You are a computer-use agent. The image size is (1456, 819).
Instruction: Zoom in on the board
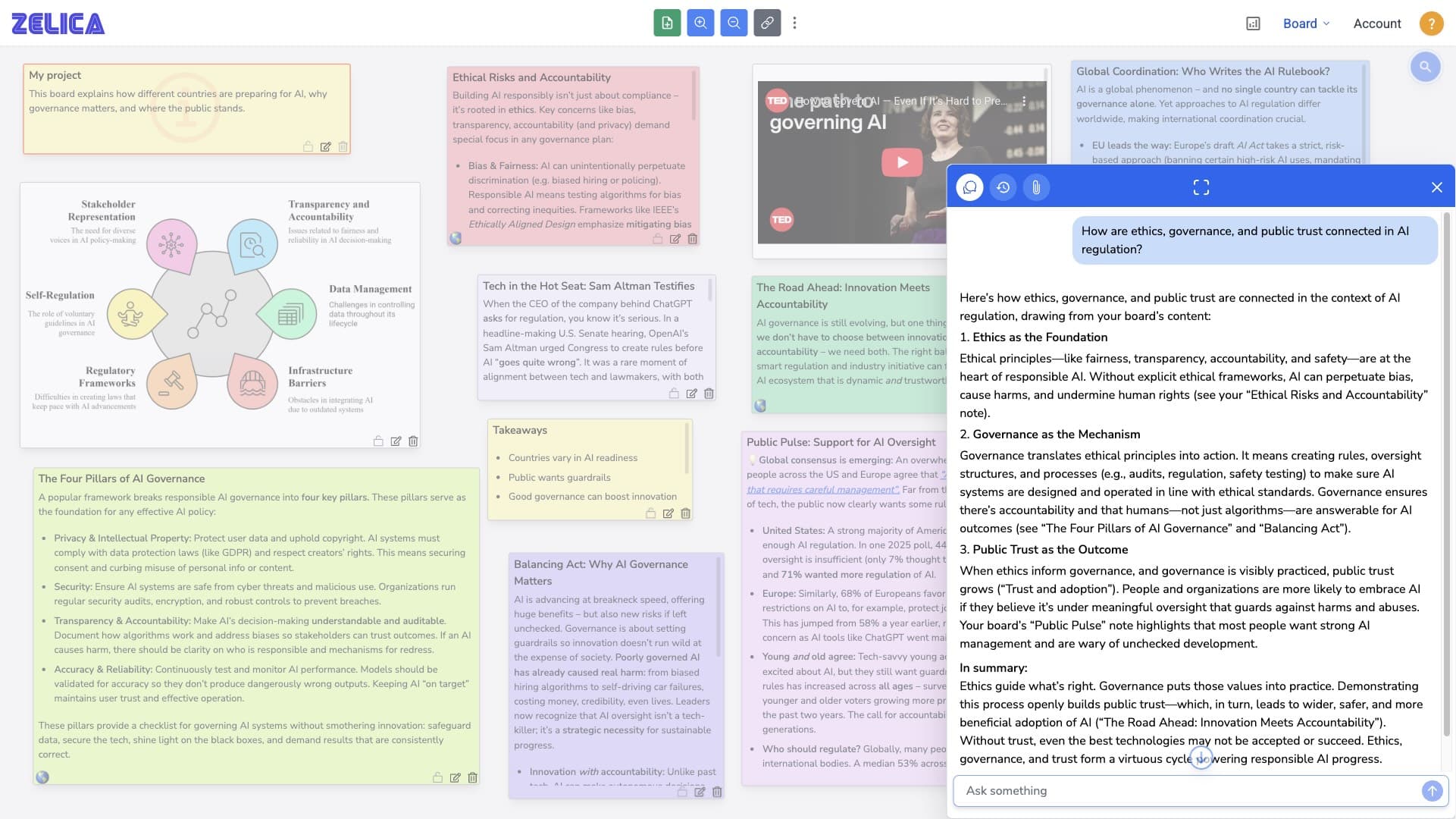(700, 23)
